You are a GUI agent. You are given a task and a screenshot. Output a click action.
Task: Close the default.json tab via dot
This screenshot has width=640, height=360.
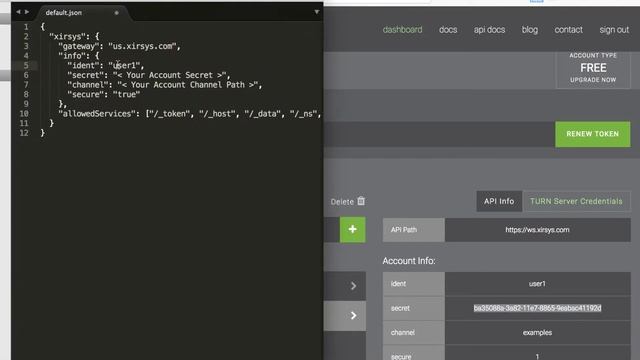(117, 13)
